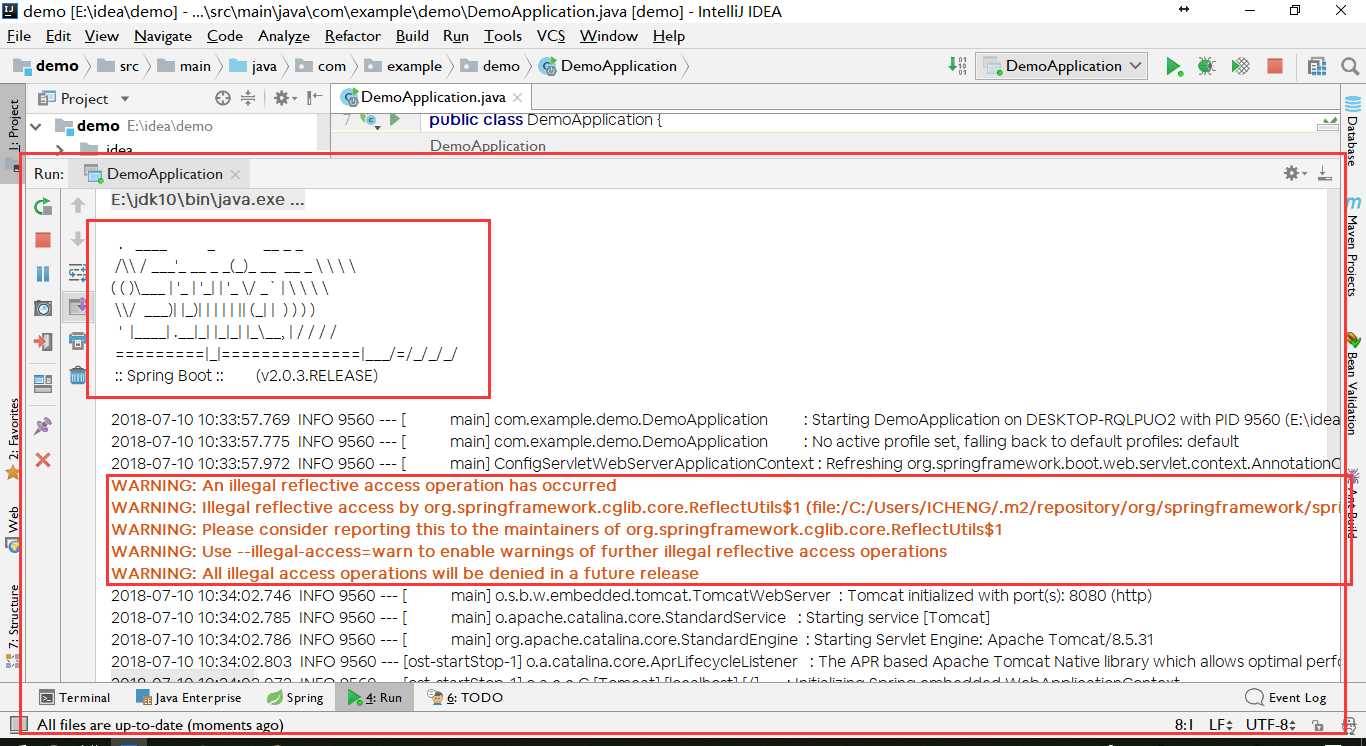The width and height of the screenshot is (1366, 746).
Task: Change the LF line separator
Action: 1221,725
